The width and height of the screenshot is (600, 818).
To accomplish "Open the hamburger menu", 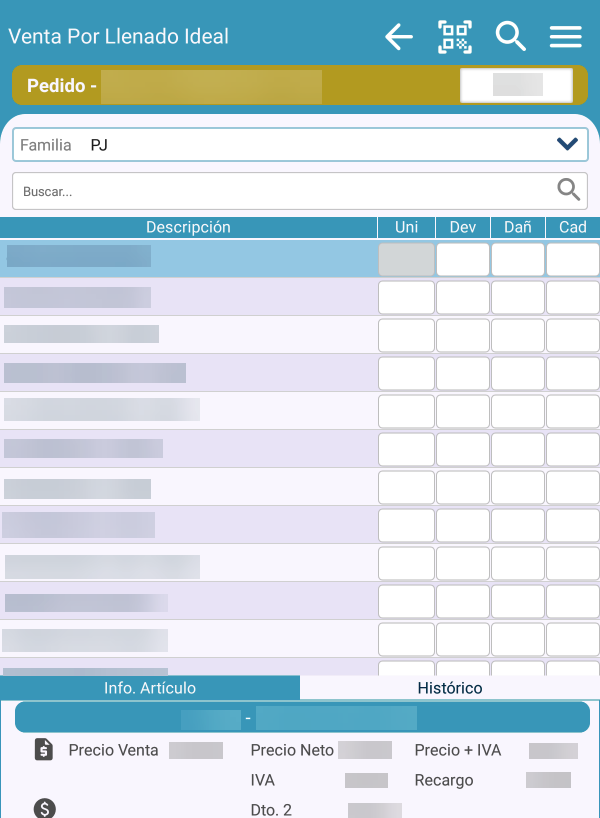I will 566,37.
